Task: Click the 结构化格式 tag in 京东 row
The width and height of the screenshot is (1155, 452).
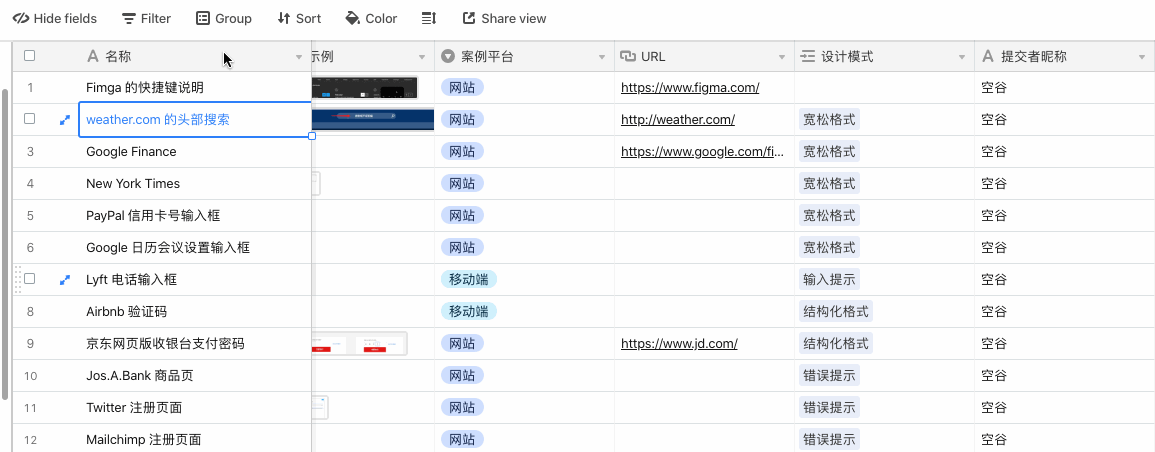Action: [836, 344]
